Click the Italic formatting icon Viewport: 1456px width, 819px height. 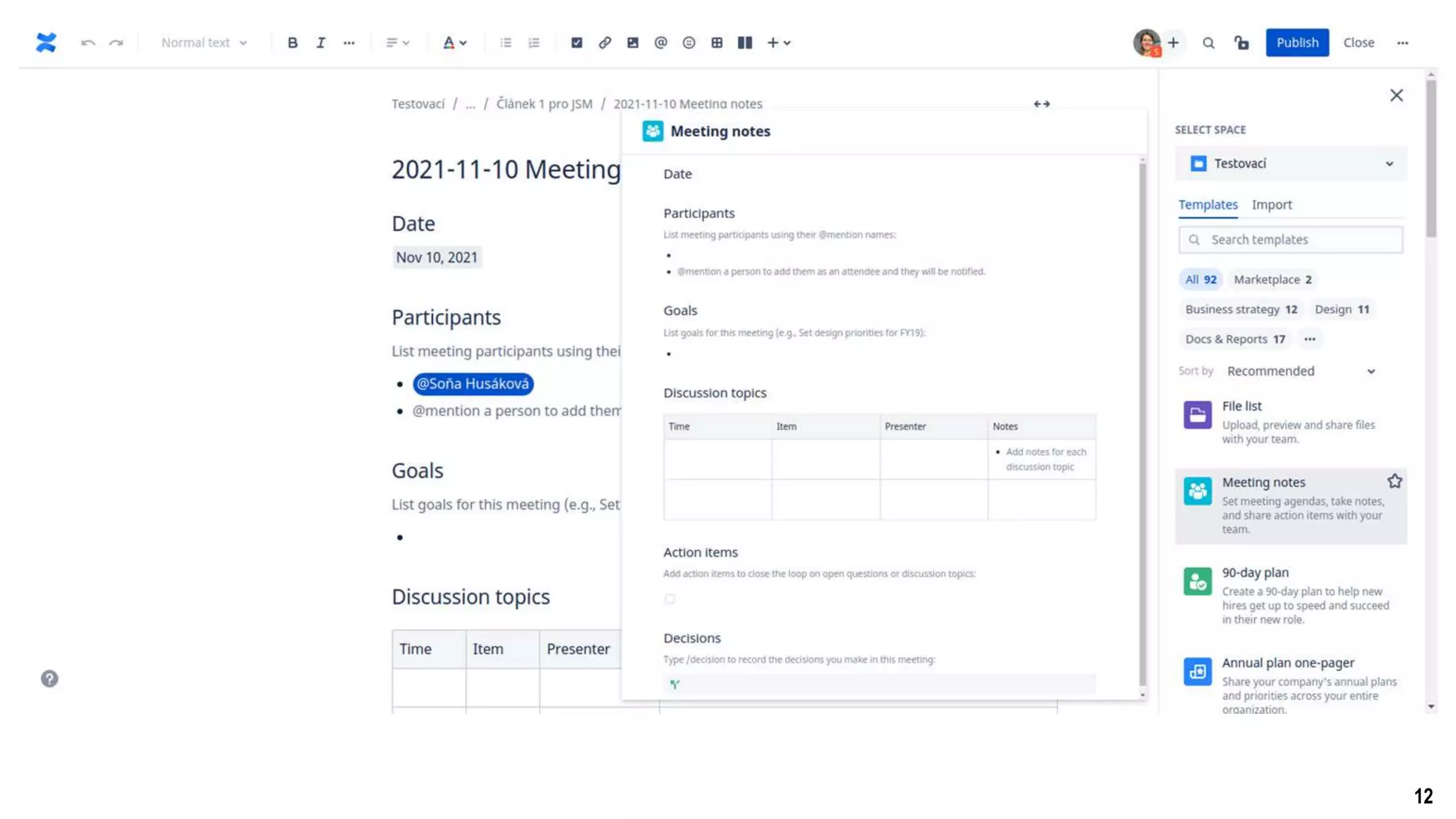[321, 43]
